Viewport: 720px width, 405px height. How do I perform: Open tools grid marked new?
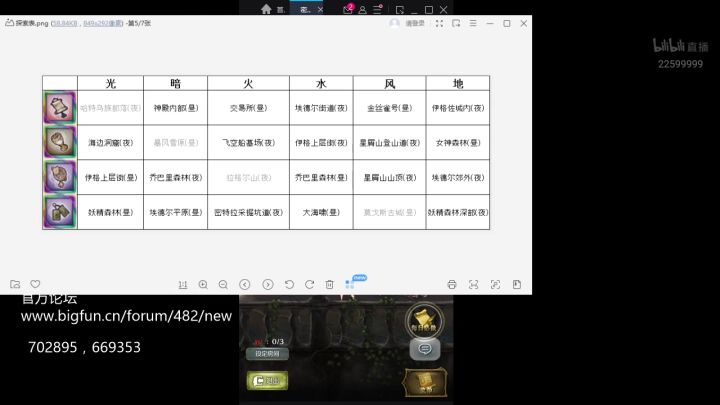click(x=350, y=285)
